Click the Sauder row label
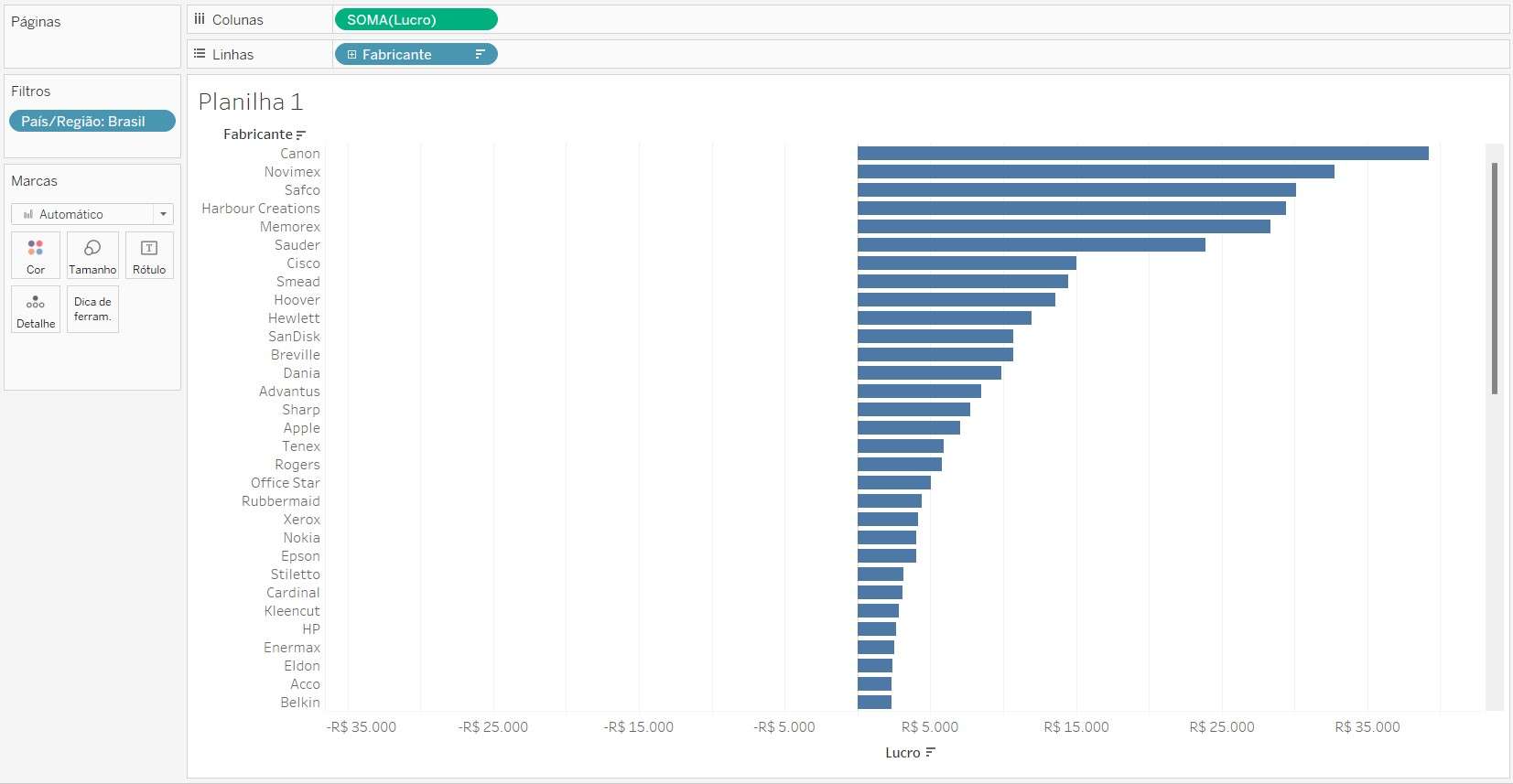This screenshot has height=784, width=1513. [297, 245]
